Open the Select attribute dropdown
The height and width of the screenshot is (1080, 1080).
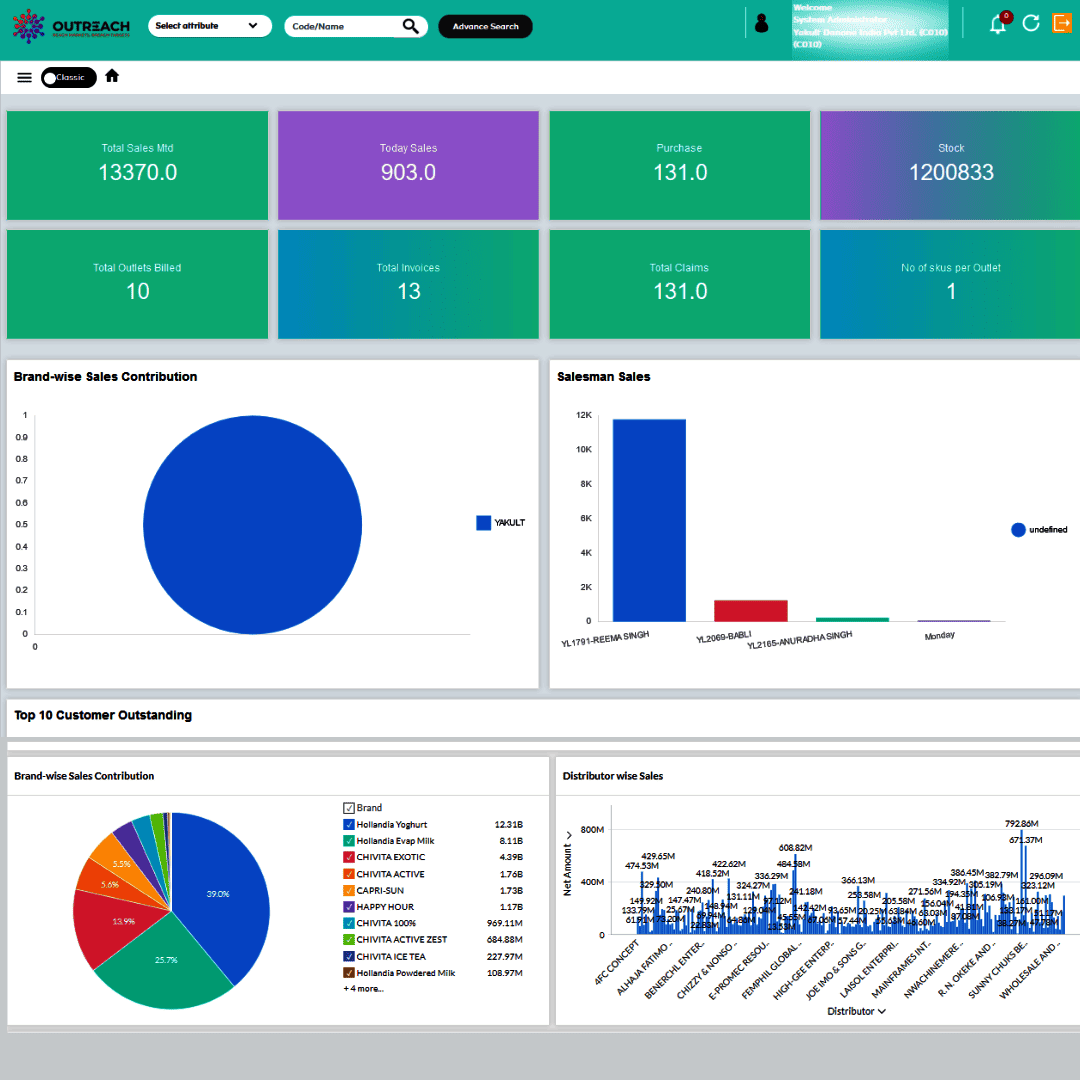(209, 26)
